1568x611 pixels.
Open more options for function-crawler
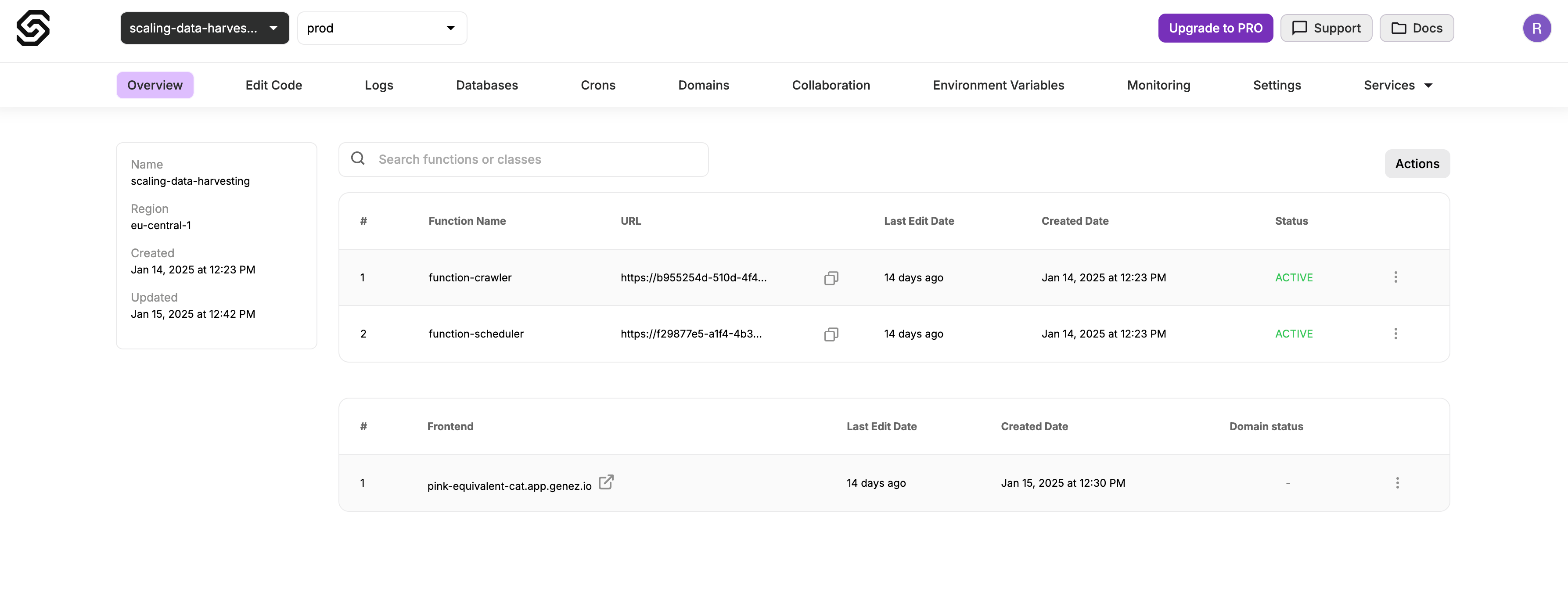tap(1395, 277)
